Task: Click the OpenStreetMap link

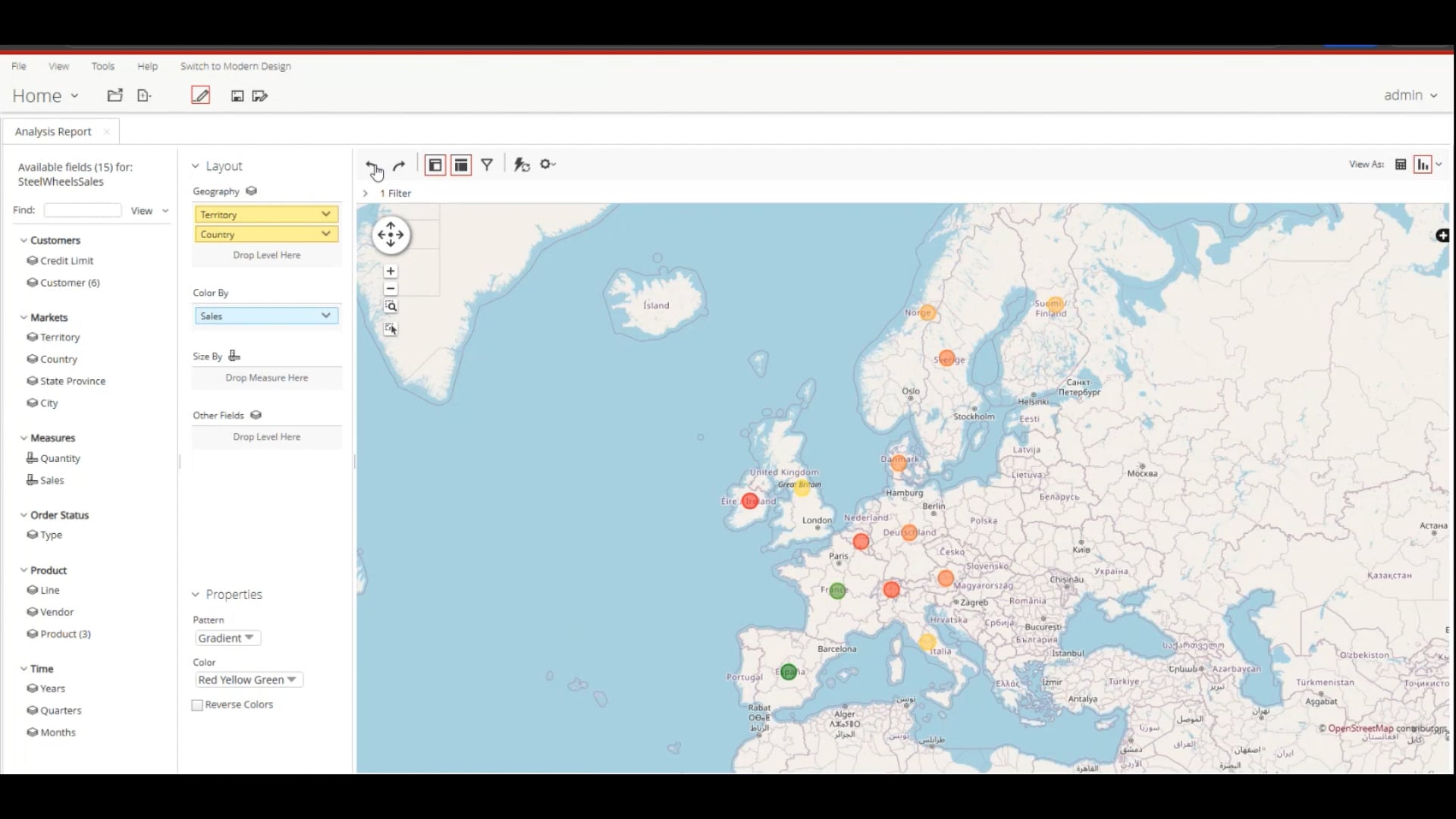Action: (1360, 729)
